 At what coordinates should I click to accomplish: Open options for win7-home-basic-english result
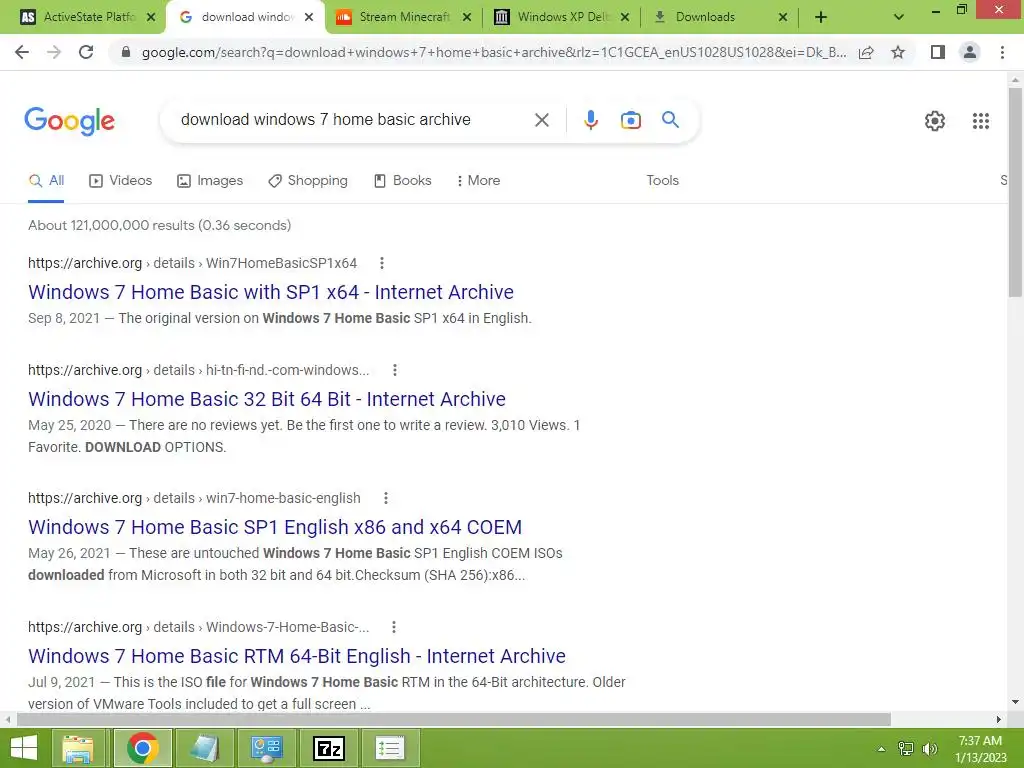(x=386, y=498)
